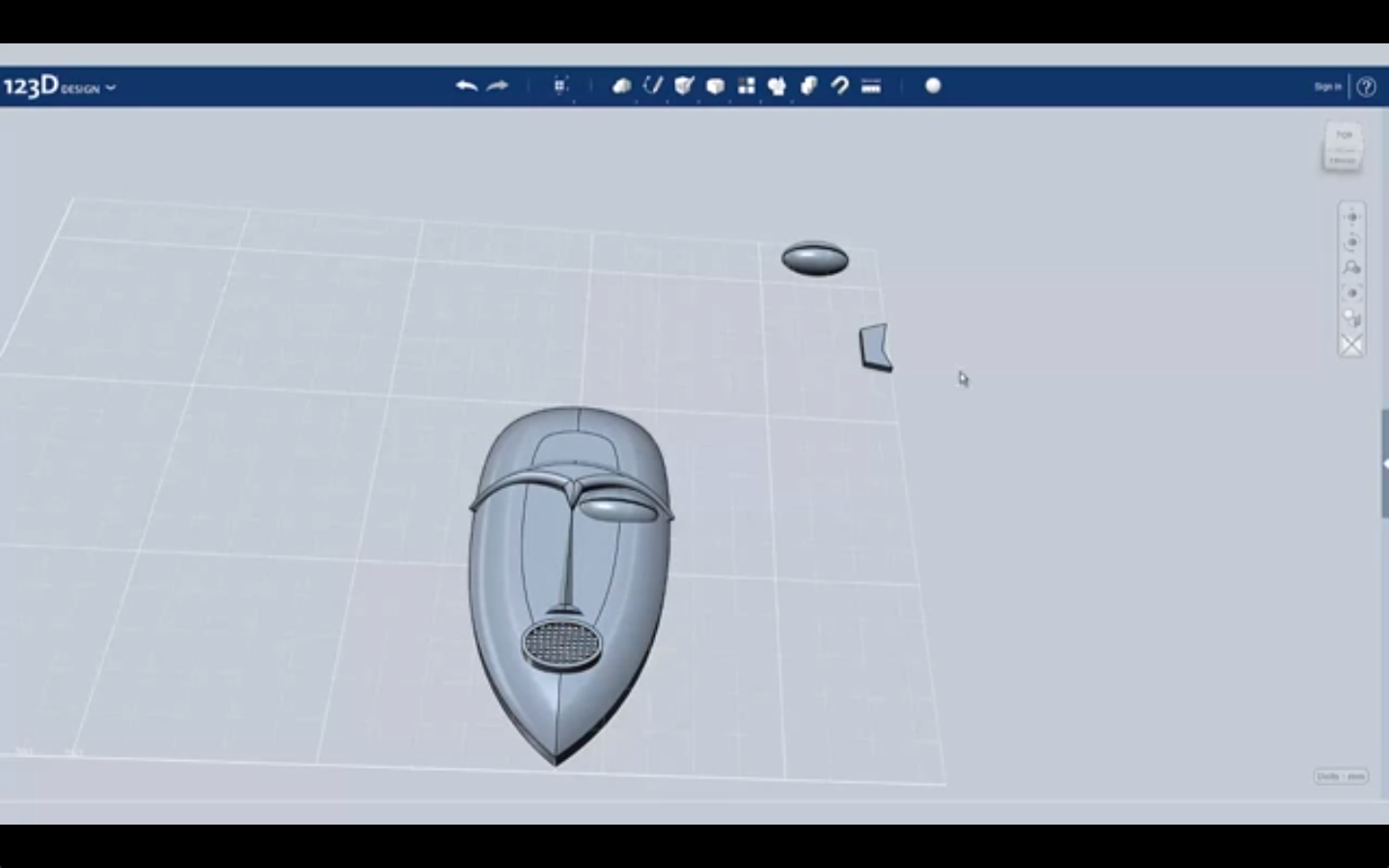Open the Combine tools menu
The width and height of the screenshot is (1389, 868).
808,86
